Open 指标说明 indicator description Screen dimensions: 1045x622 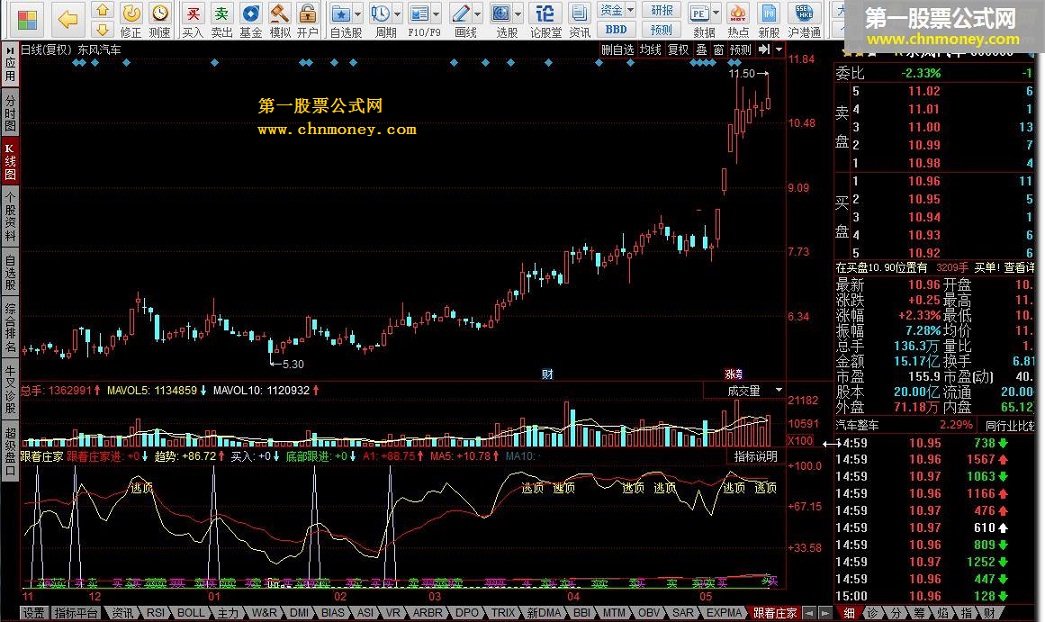(x=756, y=457)
